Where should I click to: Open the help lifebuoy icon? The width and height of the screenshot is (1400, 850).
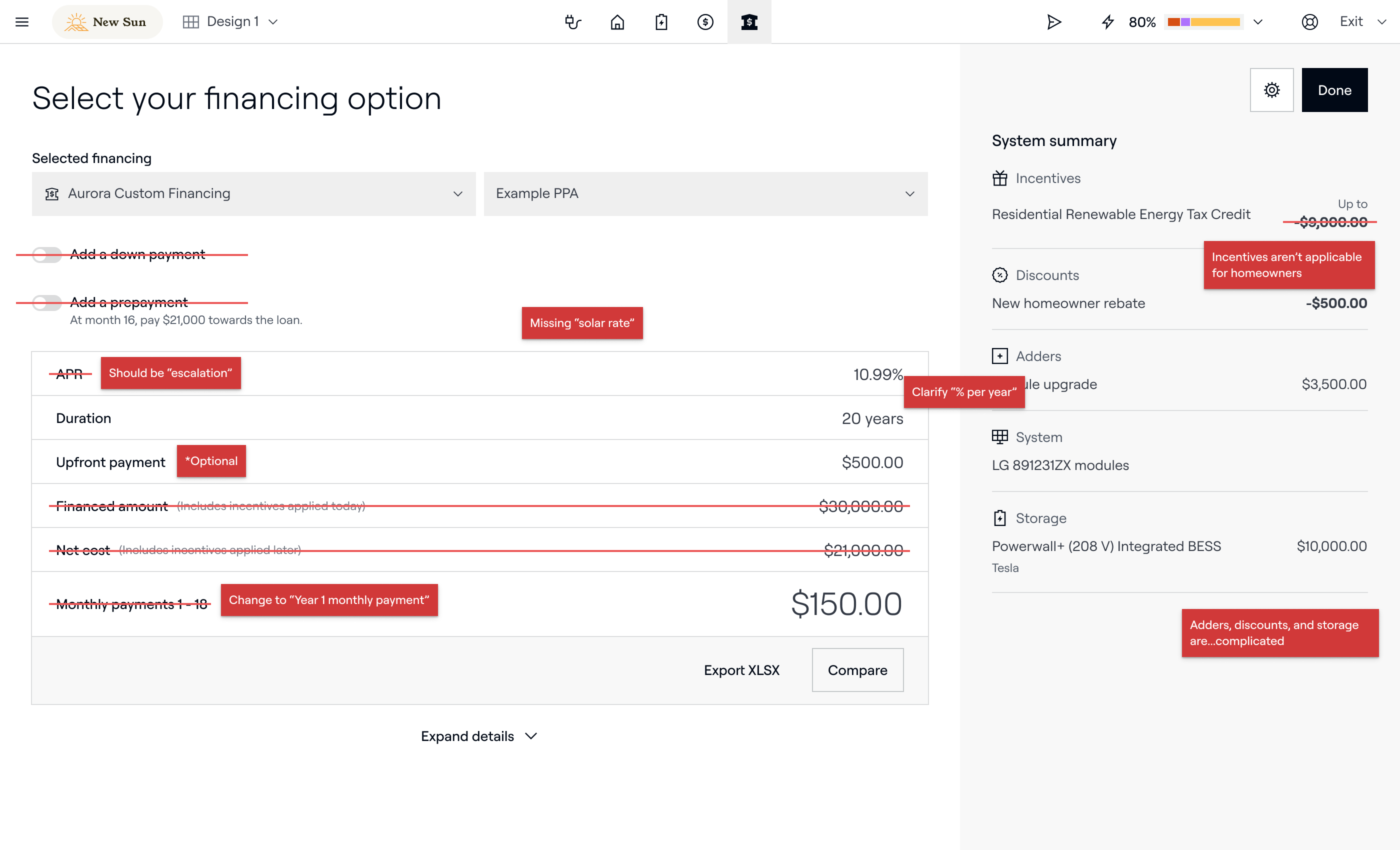coord(1309,21)
